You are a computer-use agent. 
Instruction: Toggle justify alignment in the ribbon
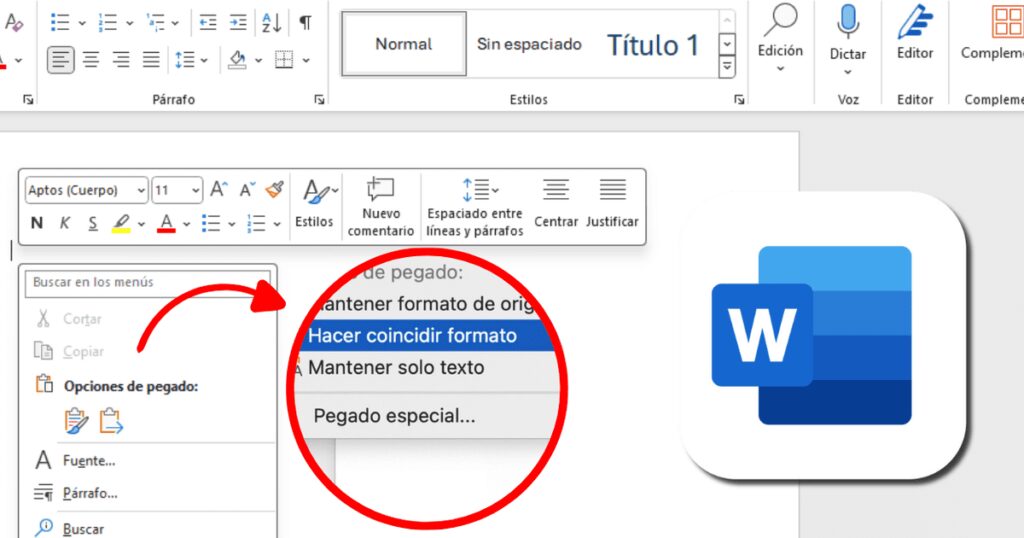[151, 60]
